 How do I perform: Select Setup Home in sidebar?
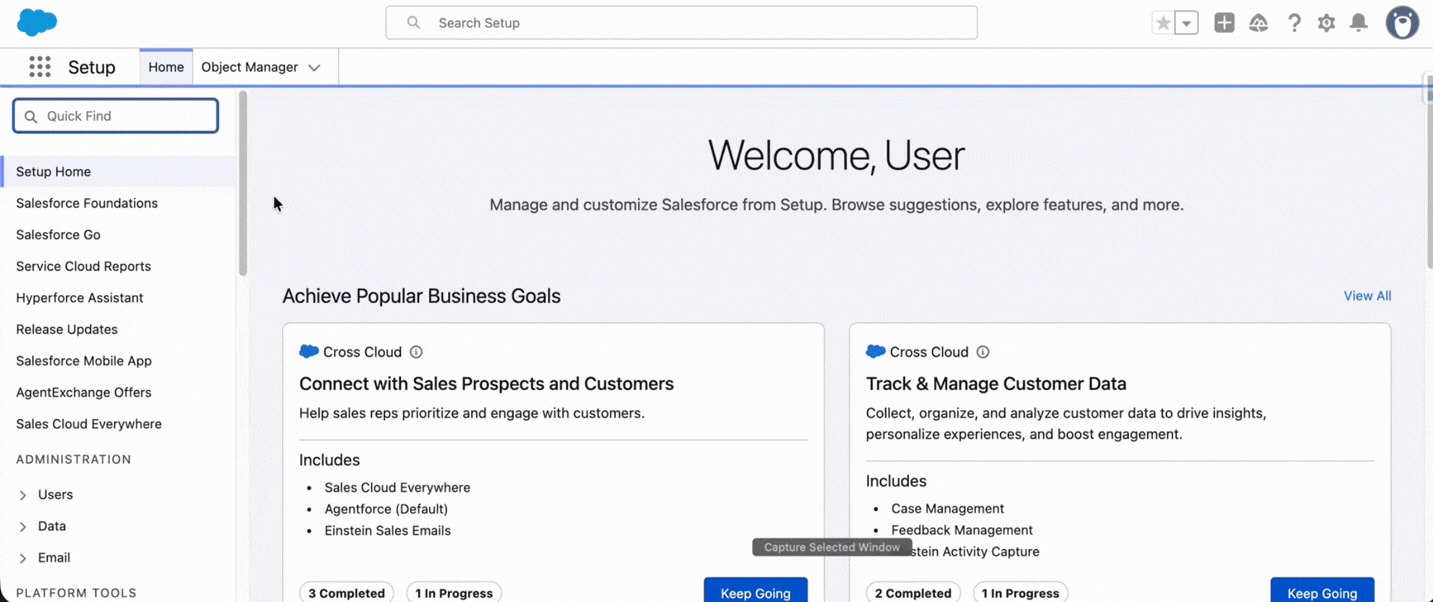click(119, 172)
